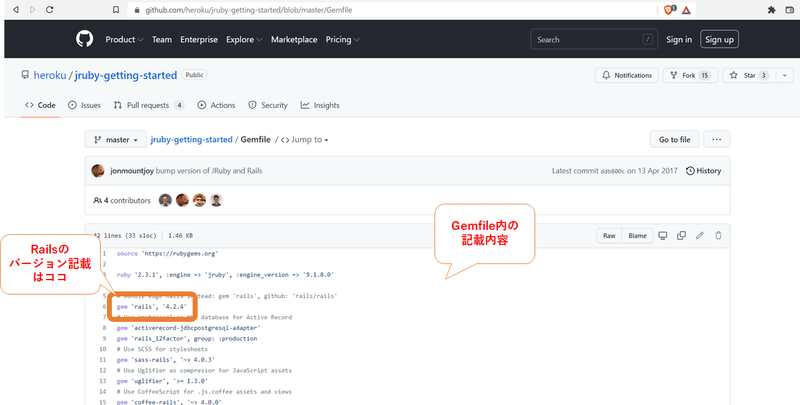Screen dimensions: 800x405
Task: Copy raw contents icon
Action: point(681,236)
